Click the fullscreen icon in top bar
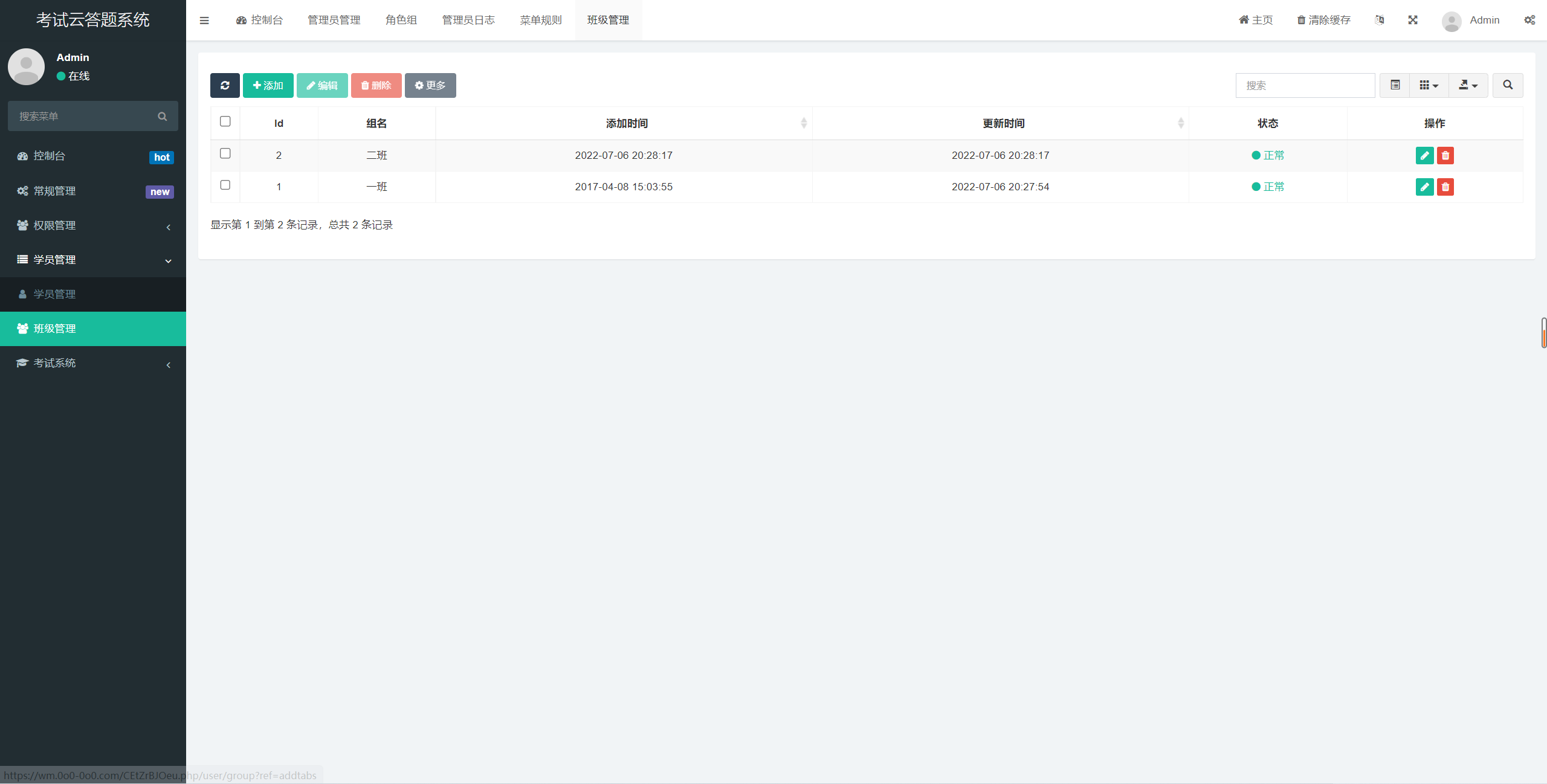Screen dimensions: 1547x784 click(x=1412, y=20)
